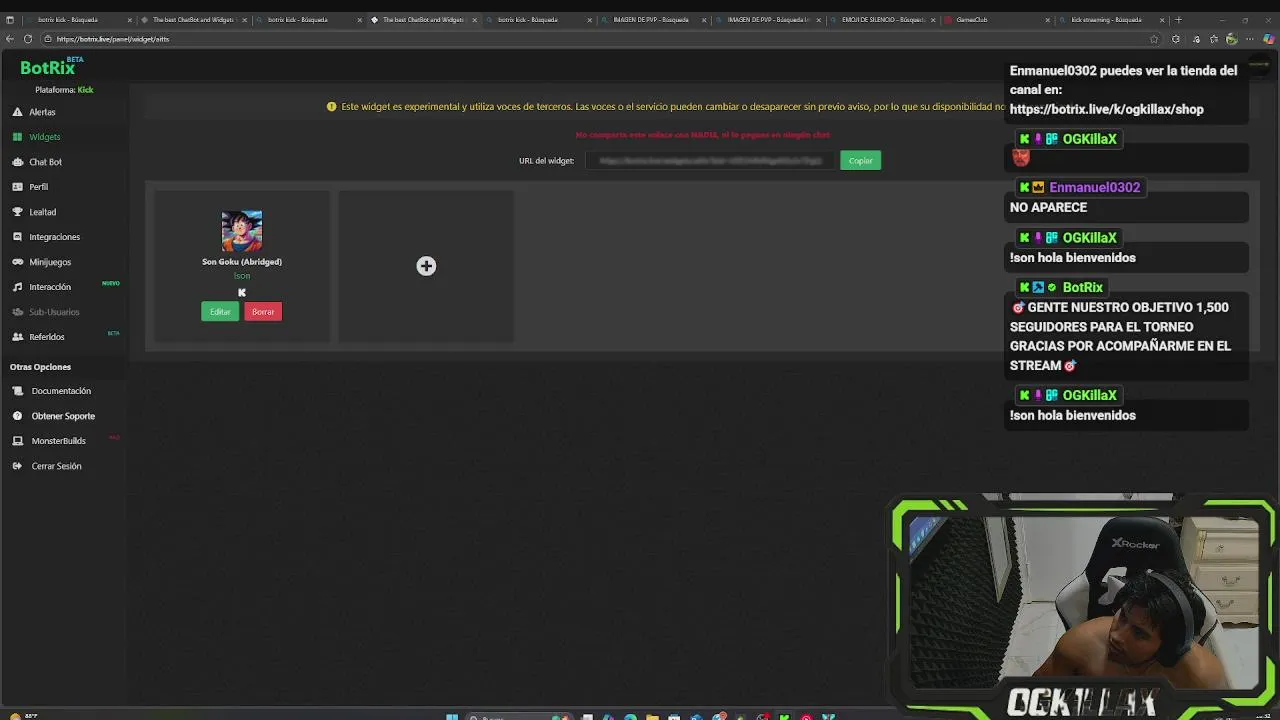Open a new browser tab
This screenshot has width=1280, height=720.
coord(1178,20)
